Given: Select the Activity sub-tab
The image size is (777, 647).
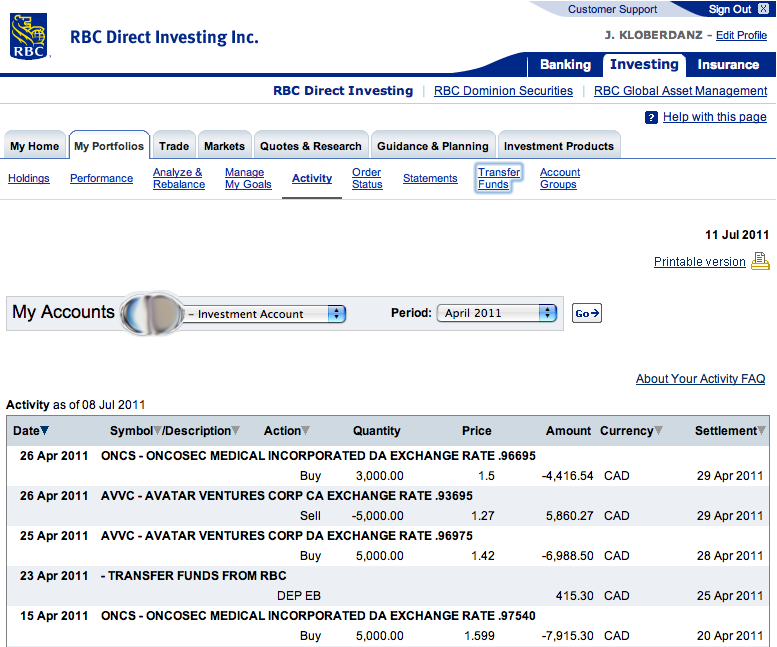Looking at the screenshot, I should tap(312, 178).
